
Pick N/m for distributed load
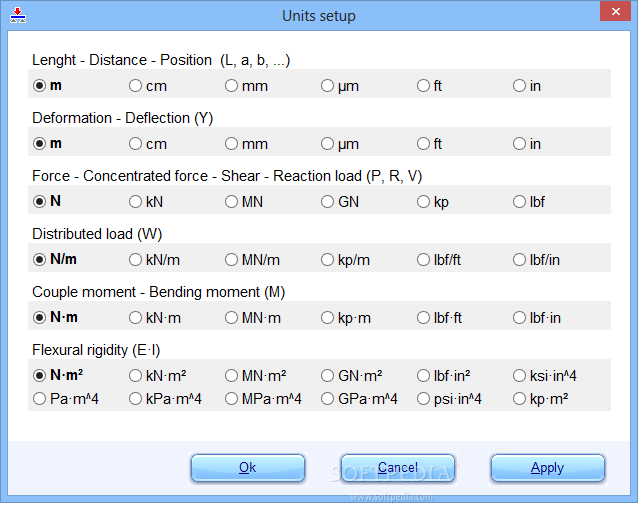pos(55,260)
